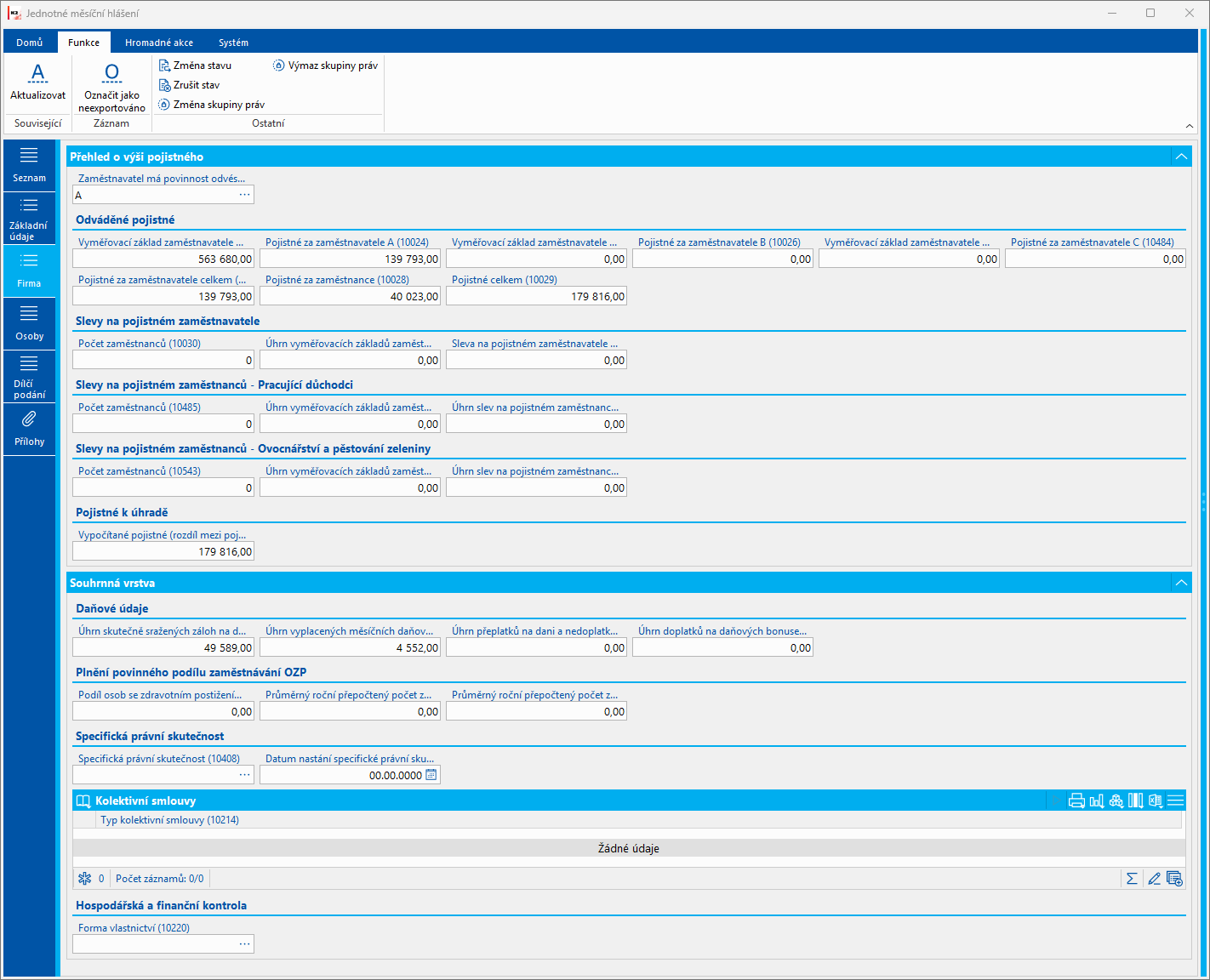The width and height of the screenshot is (1210, 980).
Task: Click the columns icon in Kolektivní smlouvy
Action: pyautogui.click(x=1136, y=801)
